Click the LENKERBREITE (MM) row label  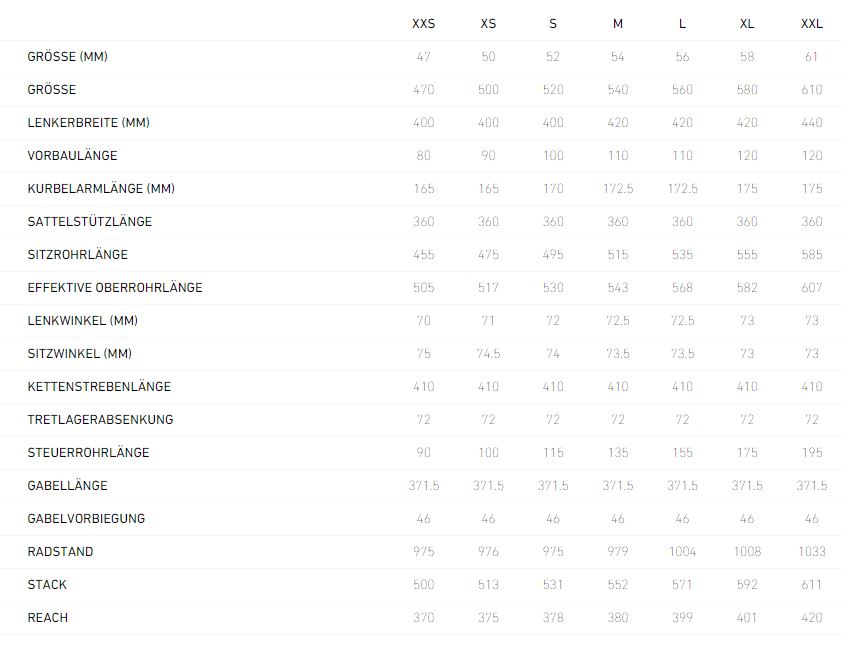coord(89,123)
